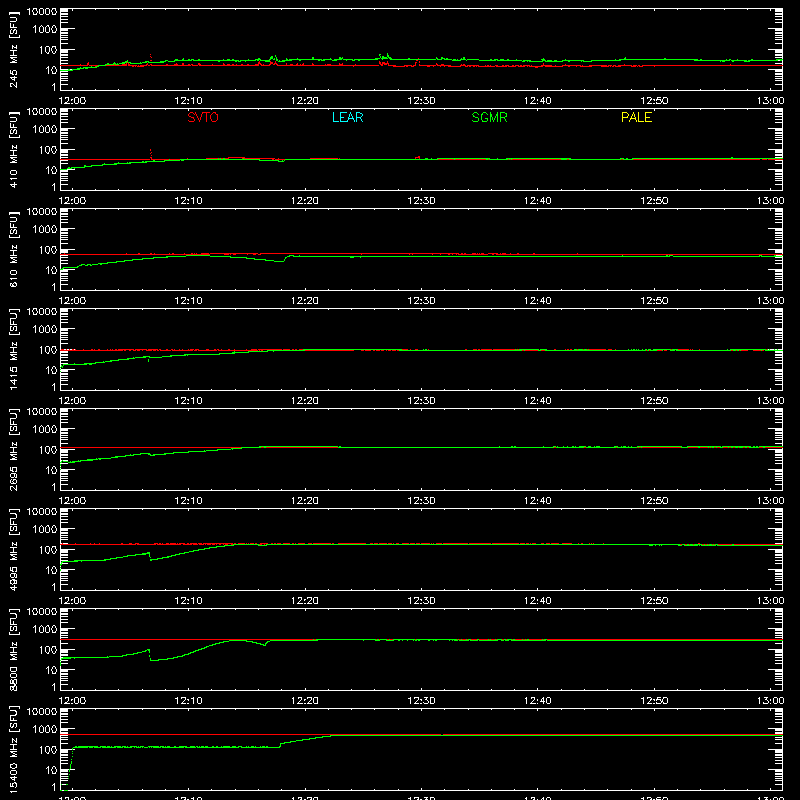This screenshot has width=800, height=800.
Task: Click 12:50 label under the 1415 MHz panel
Action: pos(654,401)
